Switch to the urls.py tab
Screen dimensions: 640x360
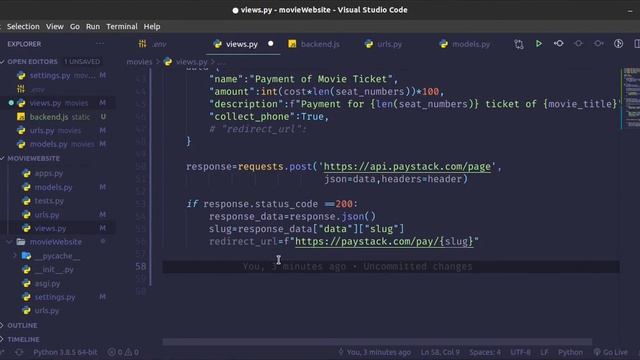click(384, 44)
